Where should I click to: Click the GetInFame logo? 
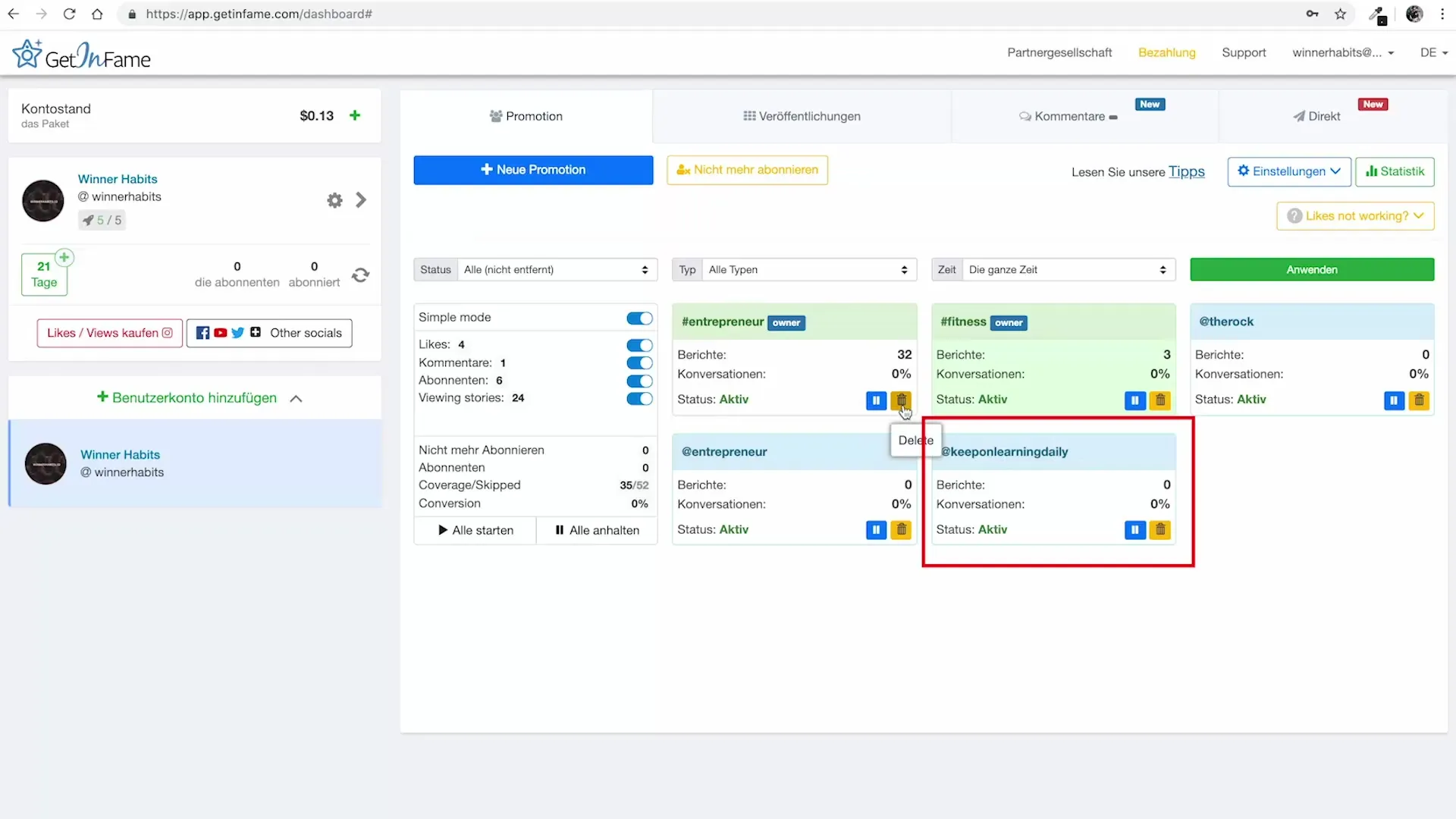(82, 55)
